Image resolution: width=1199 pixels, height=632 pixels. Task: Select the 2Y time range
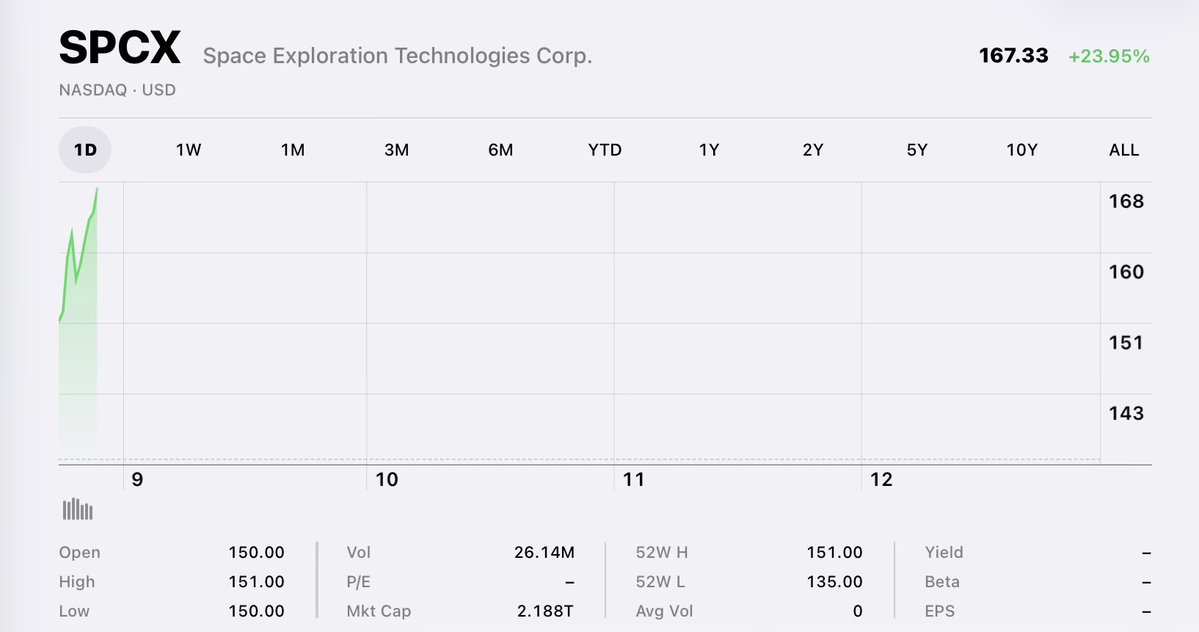tap(813, 150)
